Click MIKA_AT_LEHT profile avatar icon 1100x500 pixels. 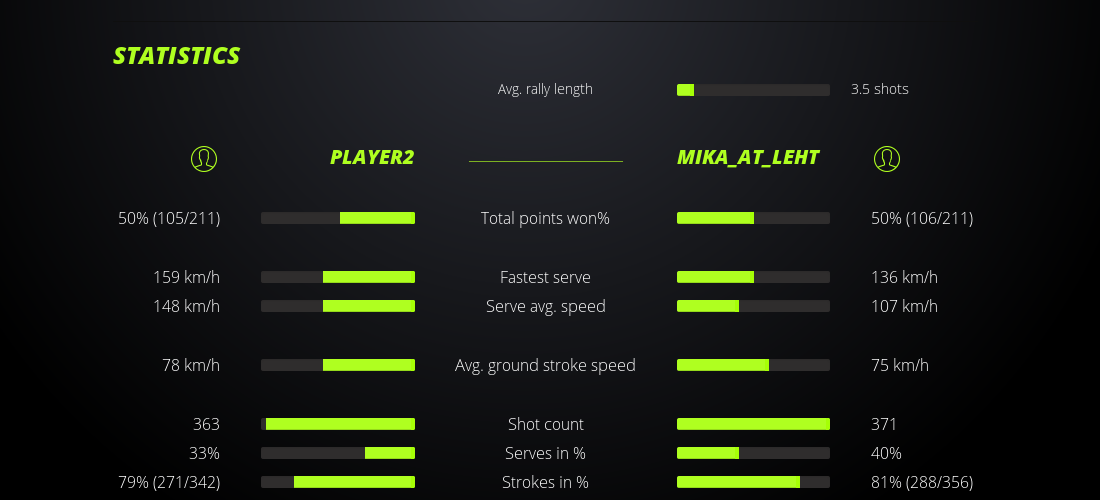886,158
